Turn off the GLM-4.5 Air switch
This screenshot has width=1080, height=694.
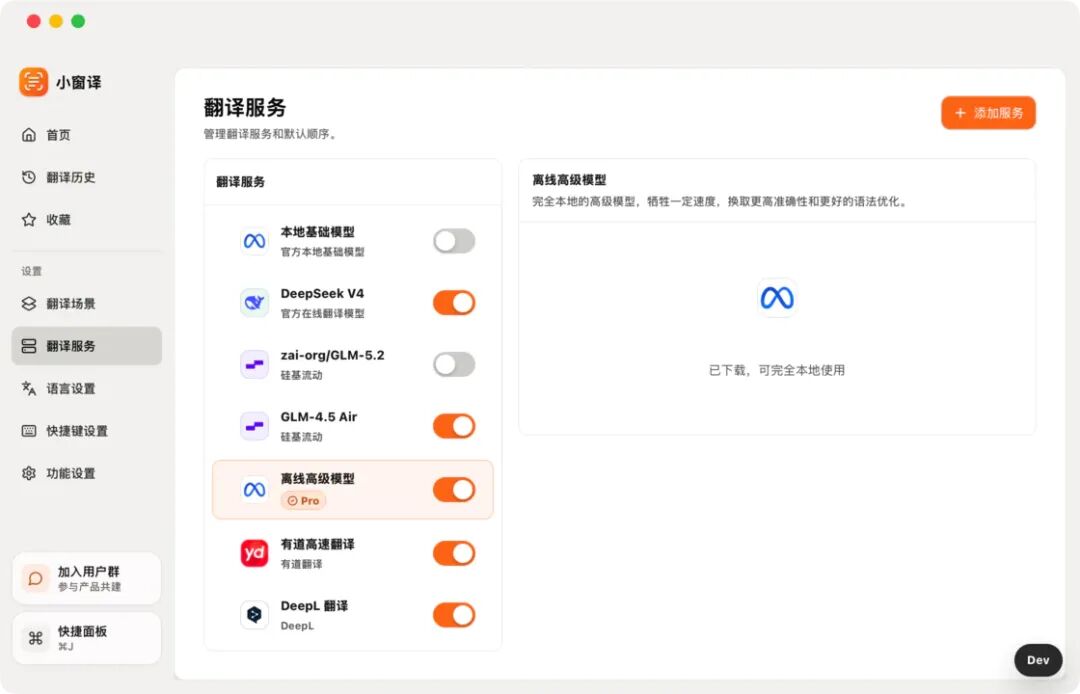pyautogui.click(x=454, y=426)
